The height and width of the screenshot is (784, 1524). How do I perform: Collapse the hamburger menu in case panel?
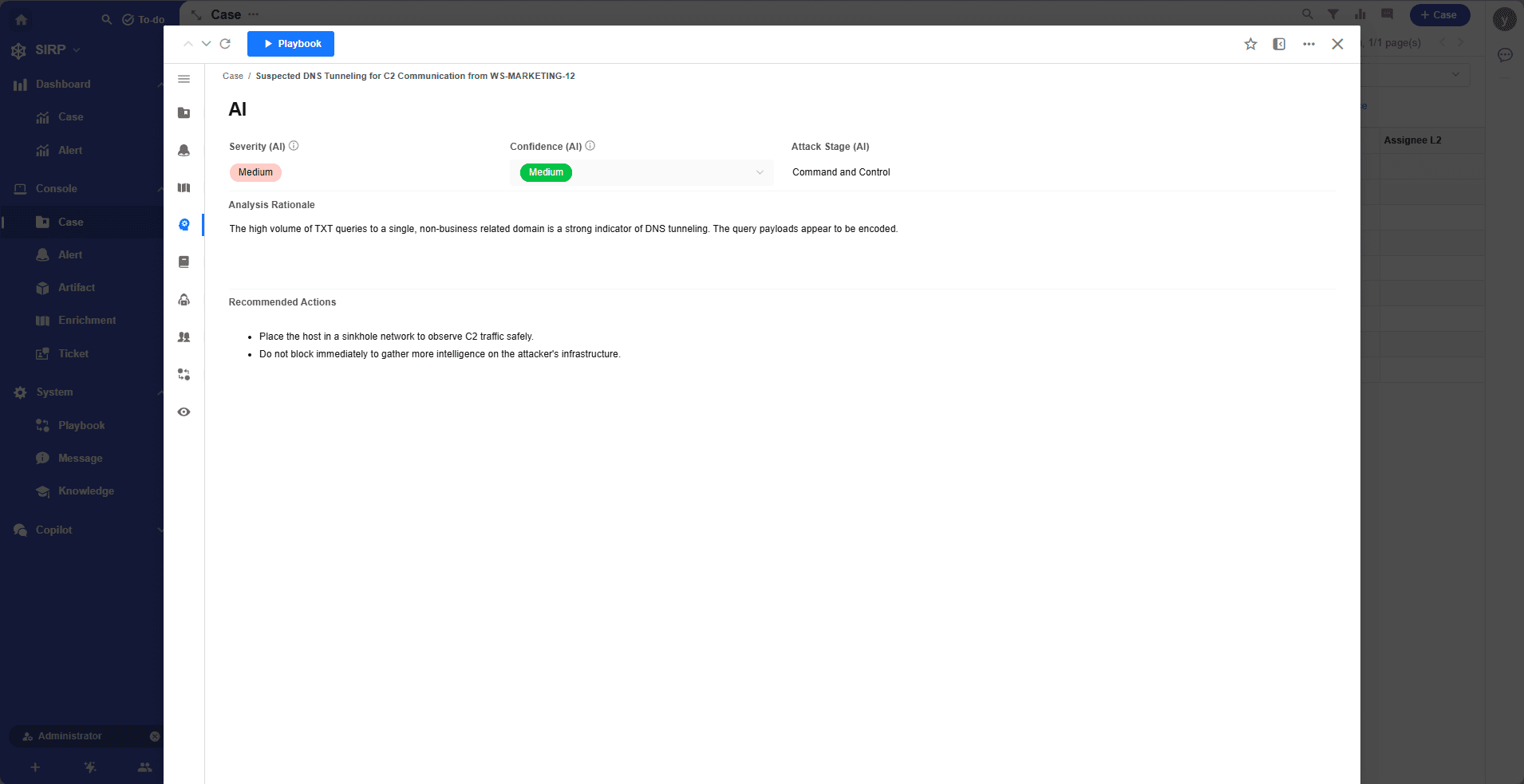pos(184,79)
